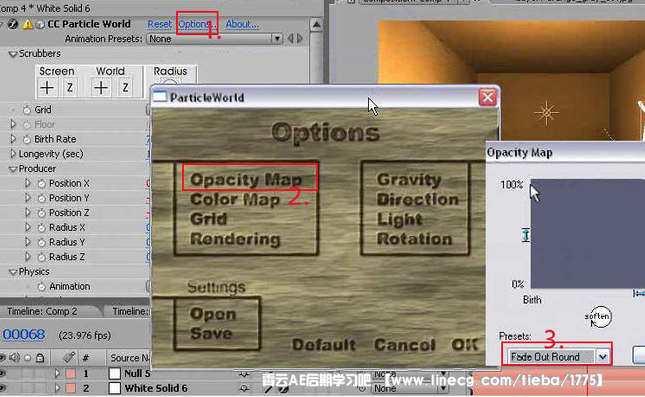This screenshot has width=645, height=397.
Task: Expand the Birth Rate property
Action: coord(13,139)
